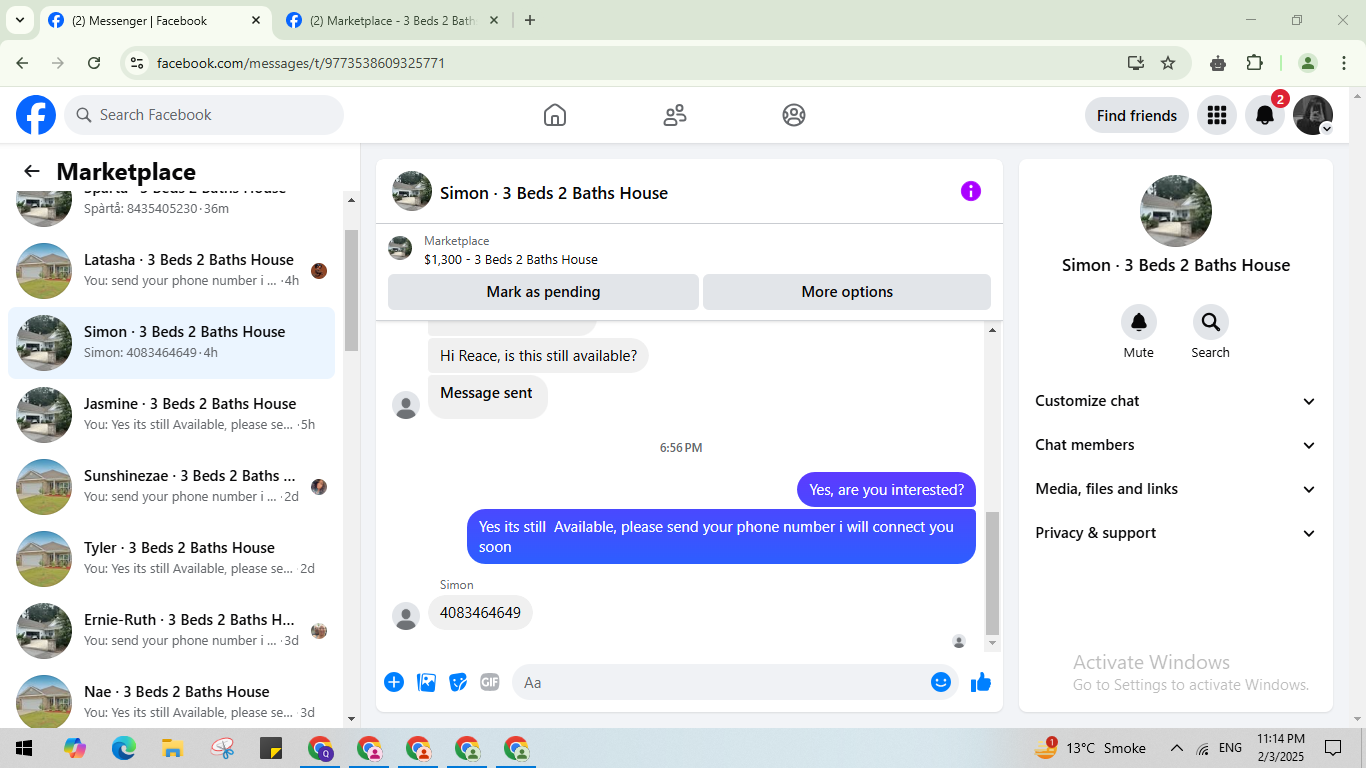Image resolution: width=1366 pixels, height=768 pixels.
Task: Open more actions plus icon
Action: pos(394,682)
